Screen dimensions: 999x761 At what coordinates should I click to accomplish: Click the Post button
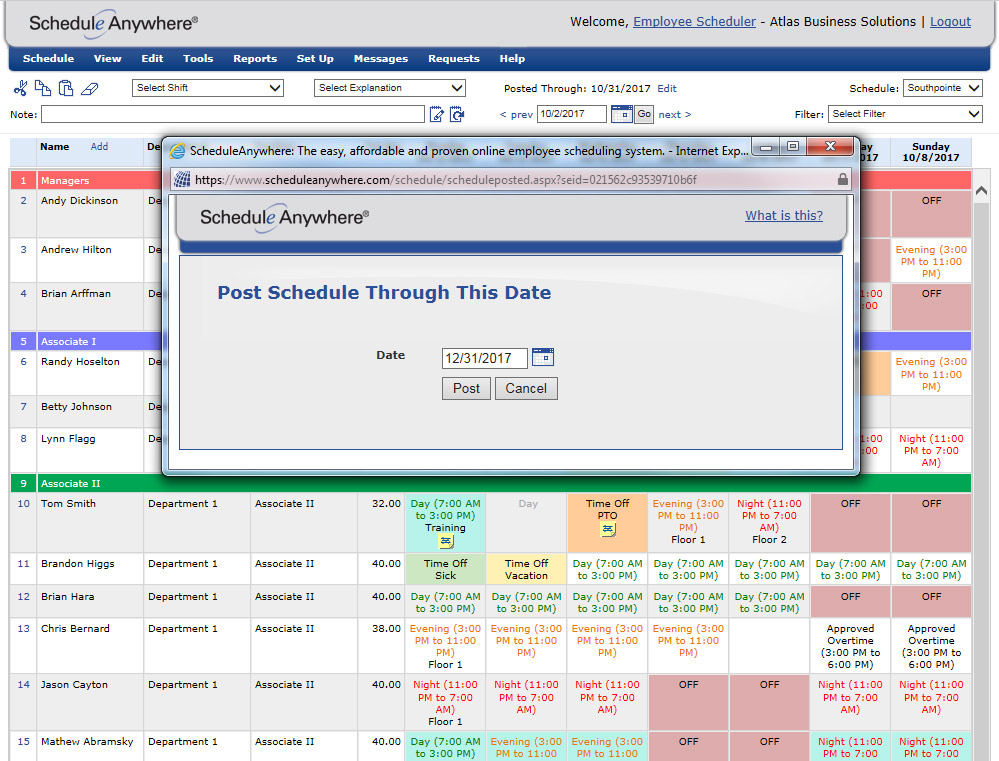point(466,388)
